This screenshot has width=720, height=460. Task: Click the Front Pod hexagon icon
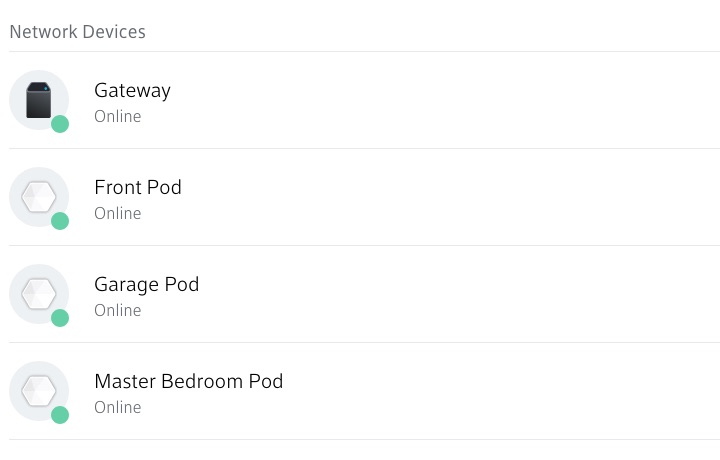coord(38,197)
